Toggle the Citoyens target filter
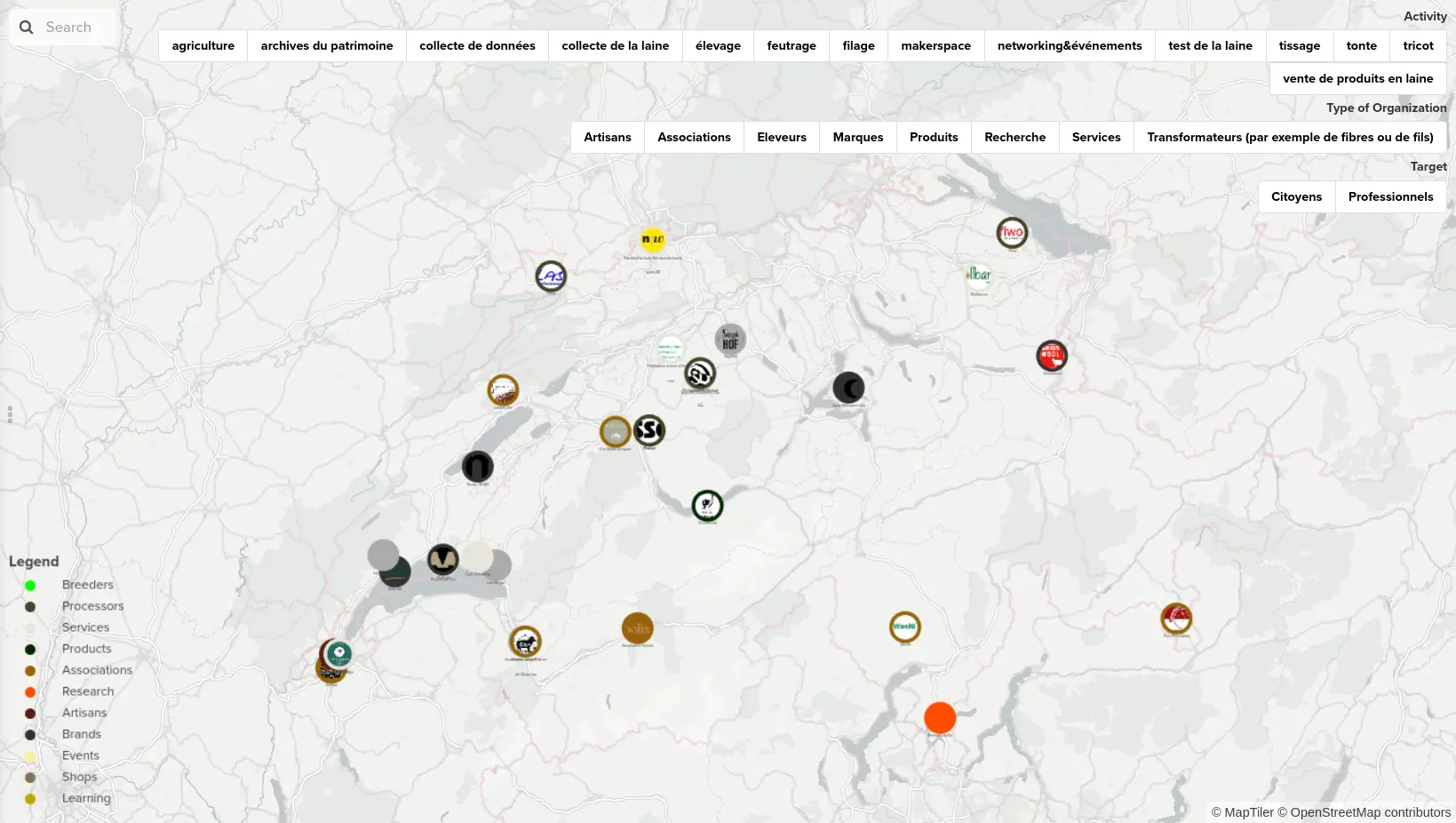The height and width of the screenshot is (823, 1456). point(1296,196)
